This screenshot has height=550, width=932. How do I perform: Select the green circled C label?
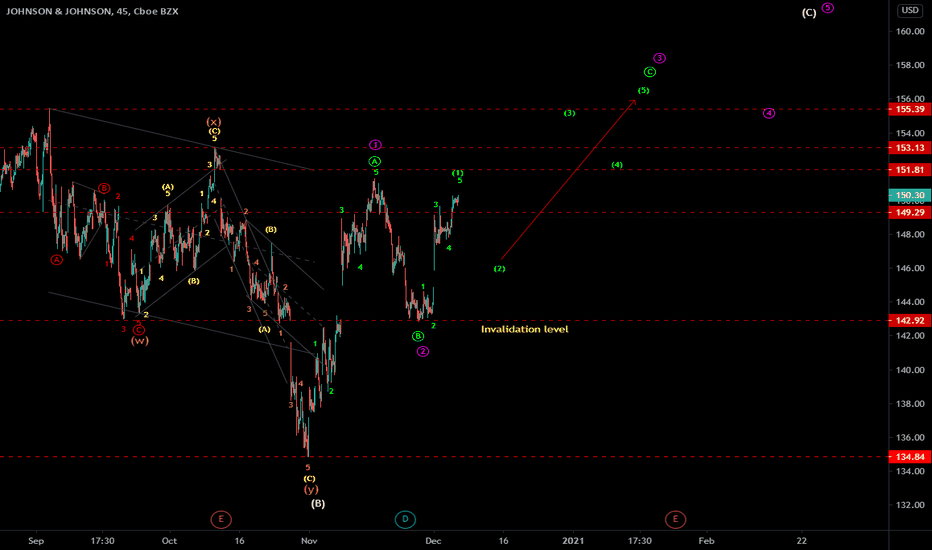coord(650,72)
